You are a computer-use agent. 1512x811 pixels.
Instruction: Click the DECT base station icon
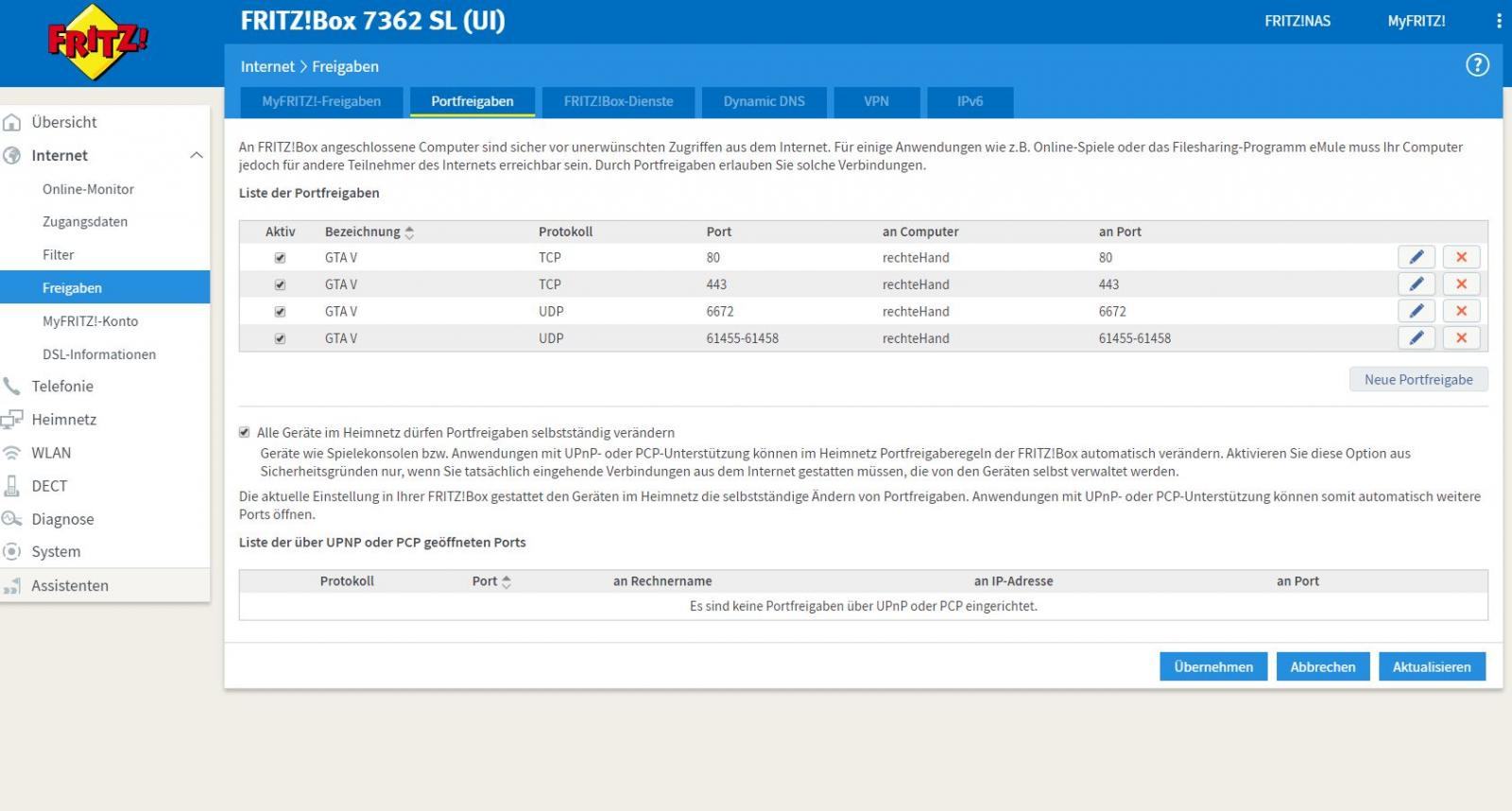12,486
